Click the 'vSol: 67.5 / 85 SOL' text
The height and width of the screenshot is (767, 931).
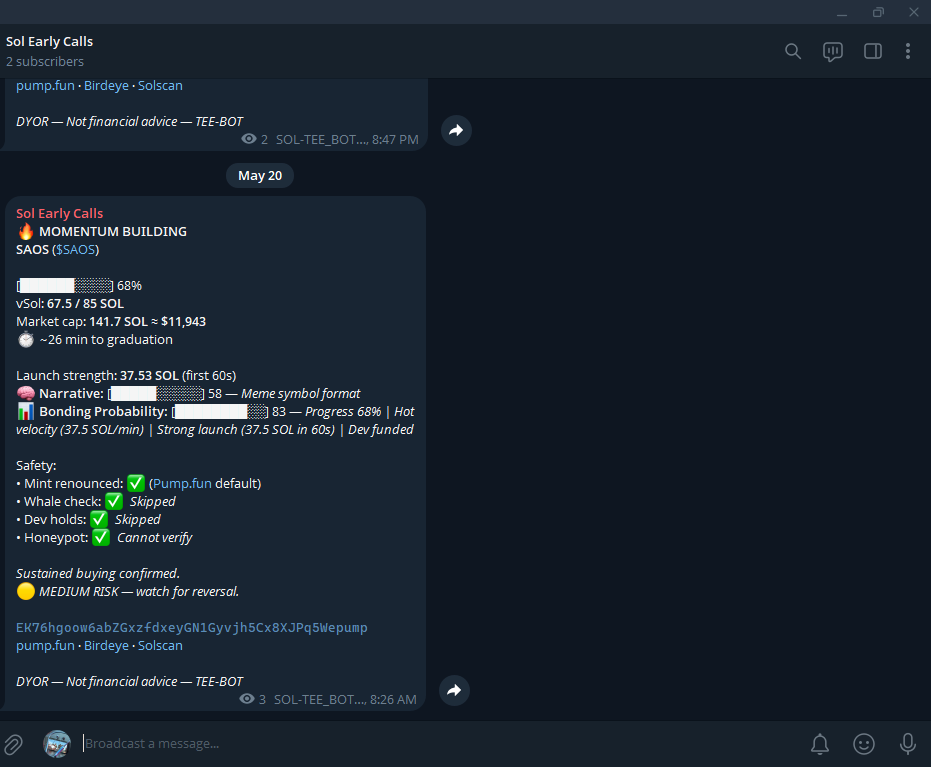[70, 303]
